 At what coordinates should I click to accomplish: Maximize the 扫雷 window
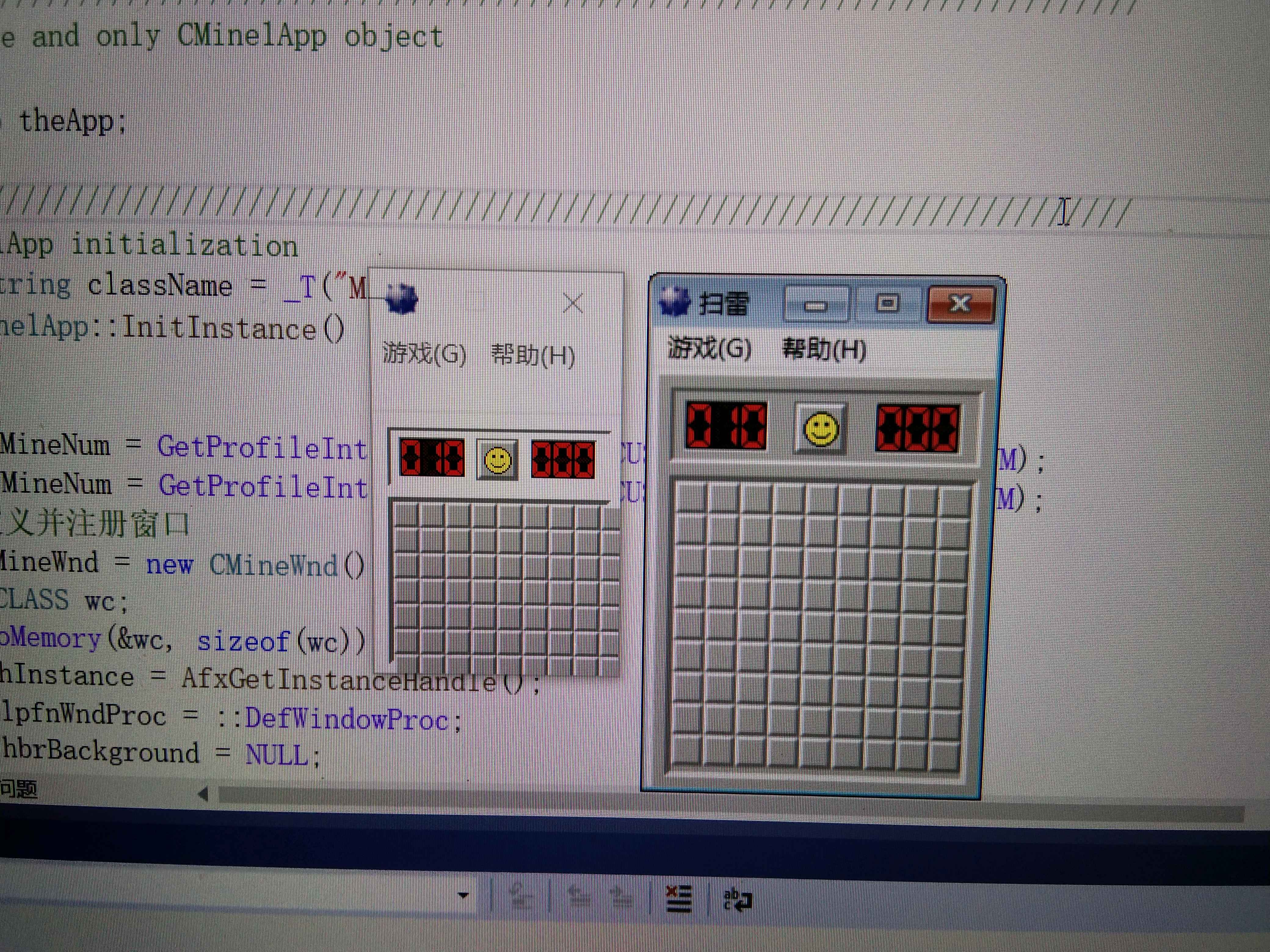coord(887,304)
